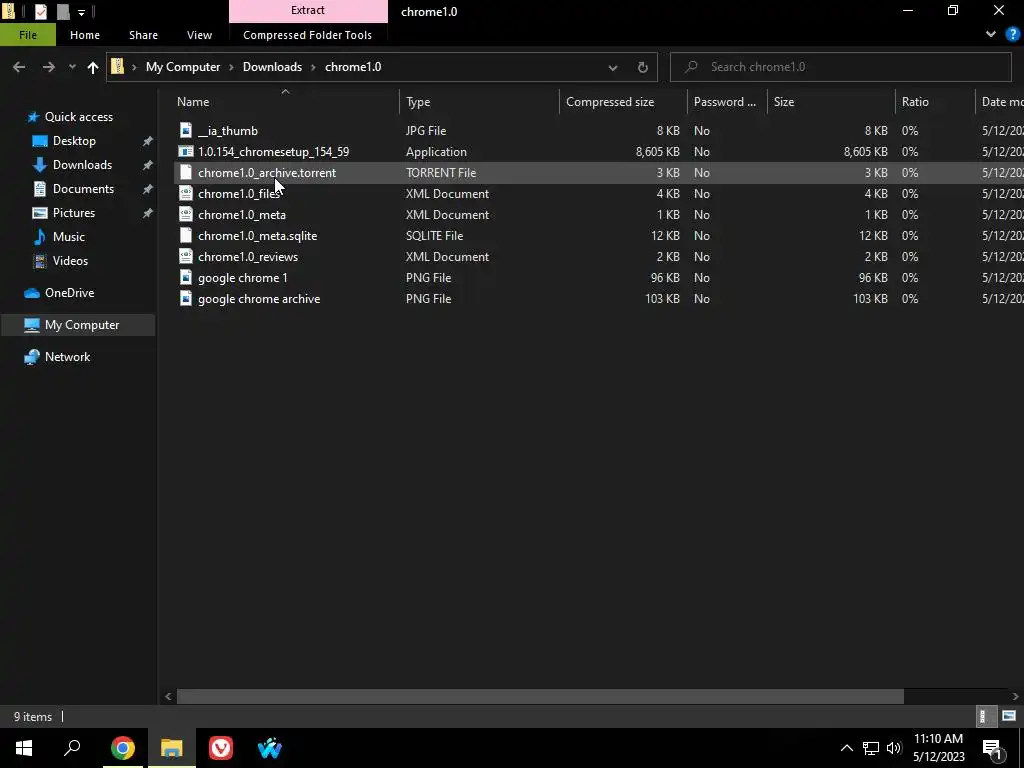Select Music in the navigation pane

(x=68, y=237)
